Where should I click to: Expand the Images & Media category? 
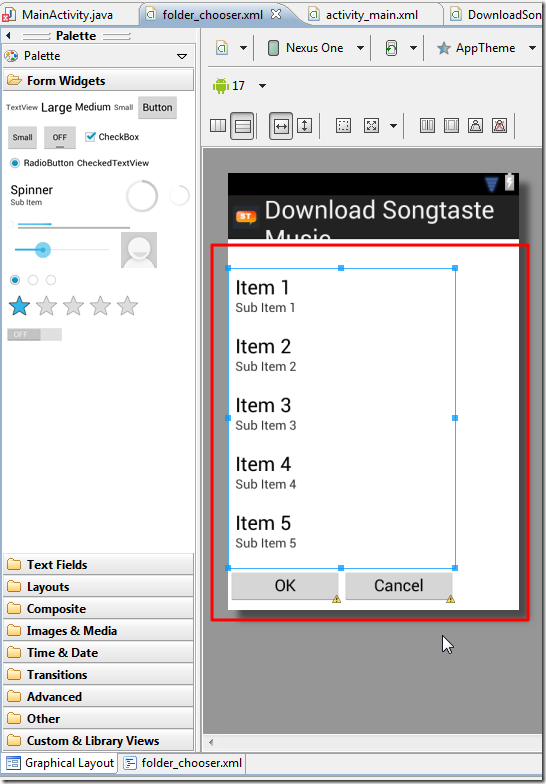click(x=98, y=630)
